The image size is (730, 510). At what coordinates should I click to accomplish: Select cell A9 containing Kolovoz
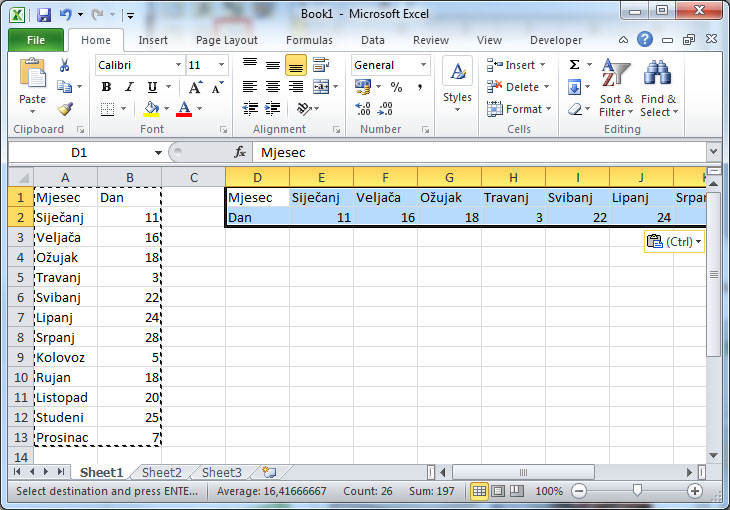(x=66, y=357)
